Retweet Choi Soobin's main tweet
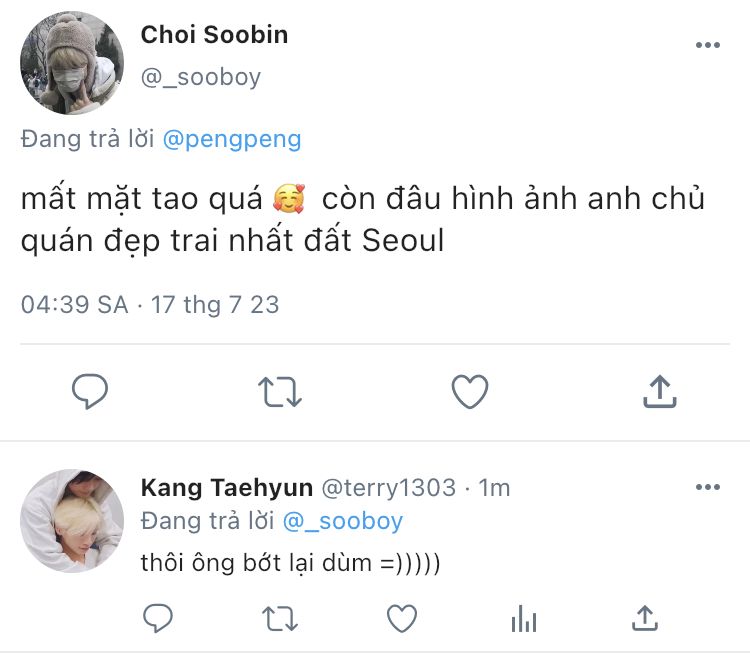Viewport: 750px width, 654px height. pos(280,392)
